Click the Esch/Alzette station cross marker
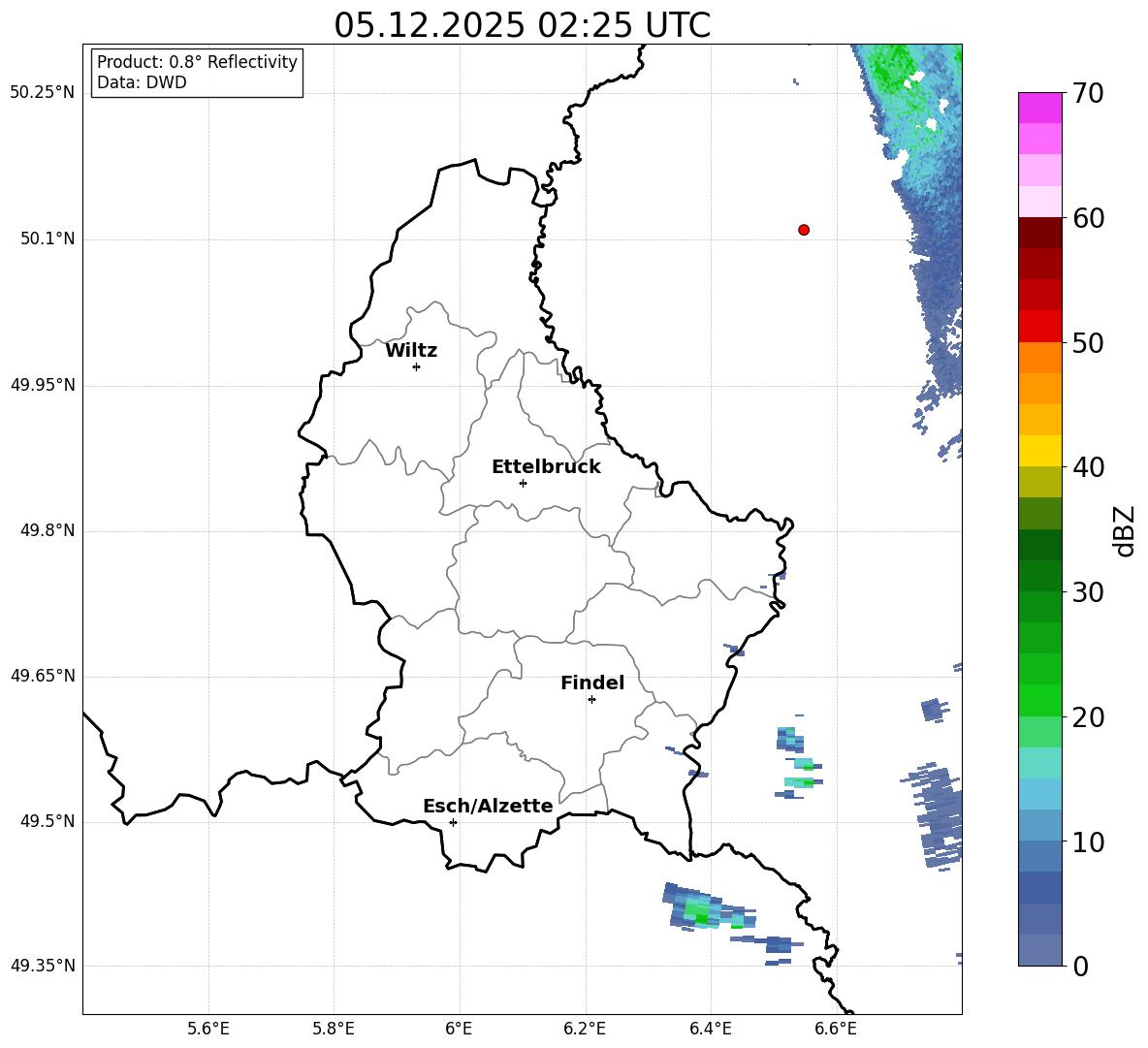The height and width of the screenshot is (1048, 1148). point(453,822)
